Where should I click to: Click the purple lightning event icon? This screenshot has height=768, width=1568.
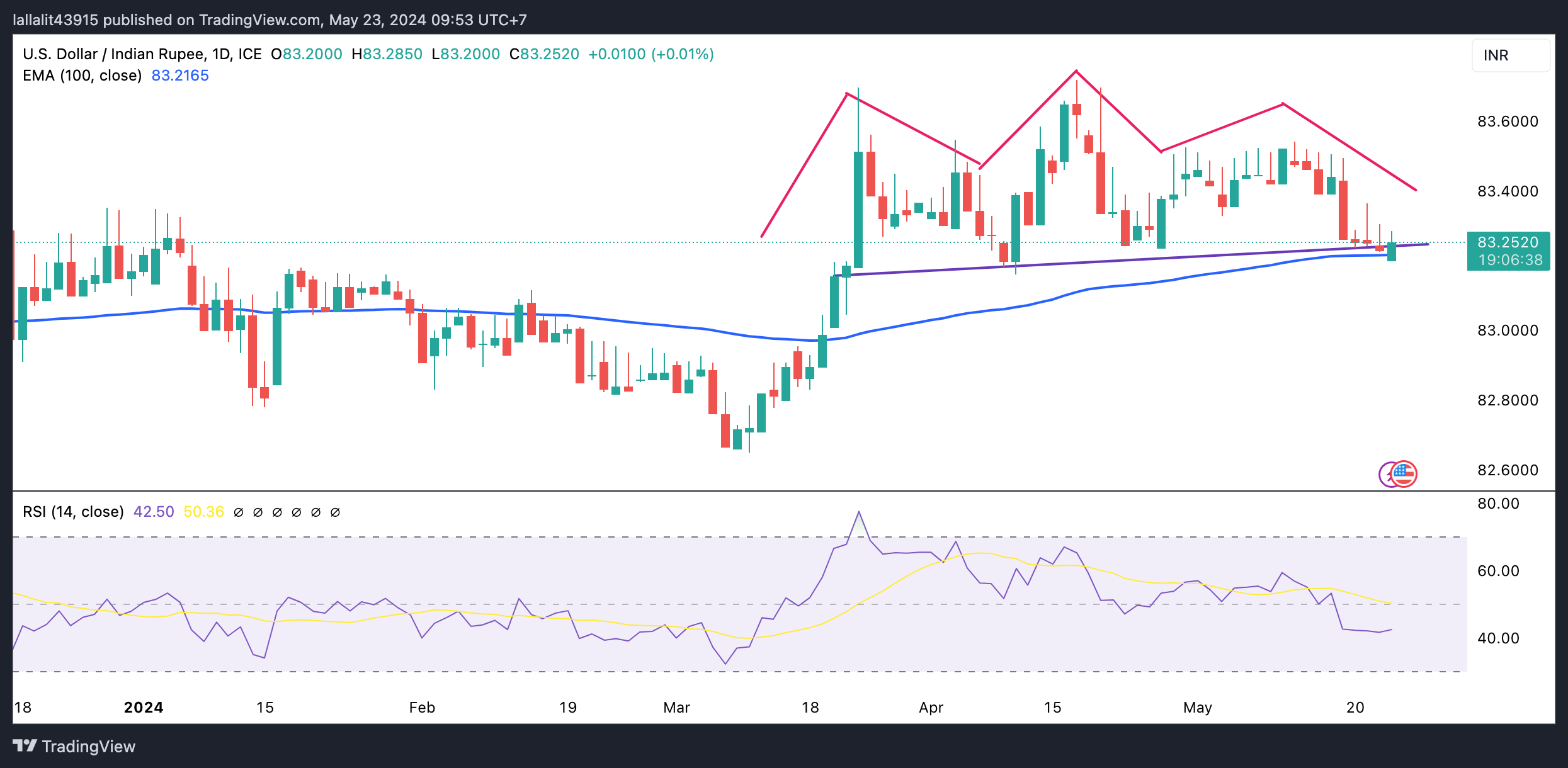pos(1385,474)
